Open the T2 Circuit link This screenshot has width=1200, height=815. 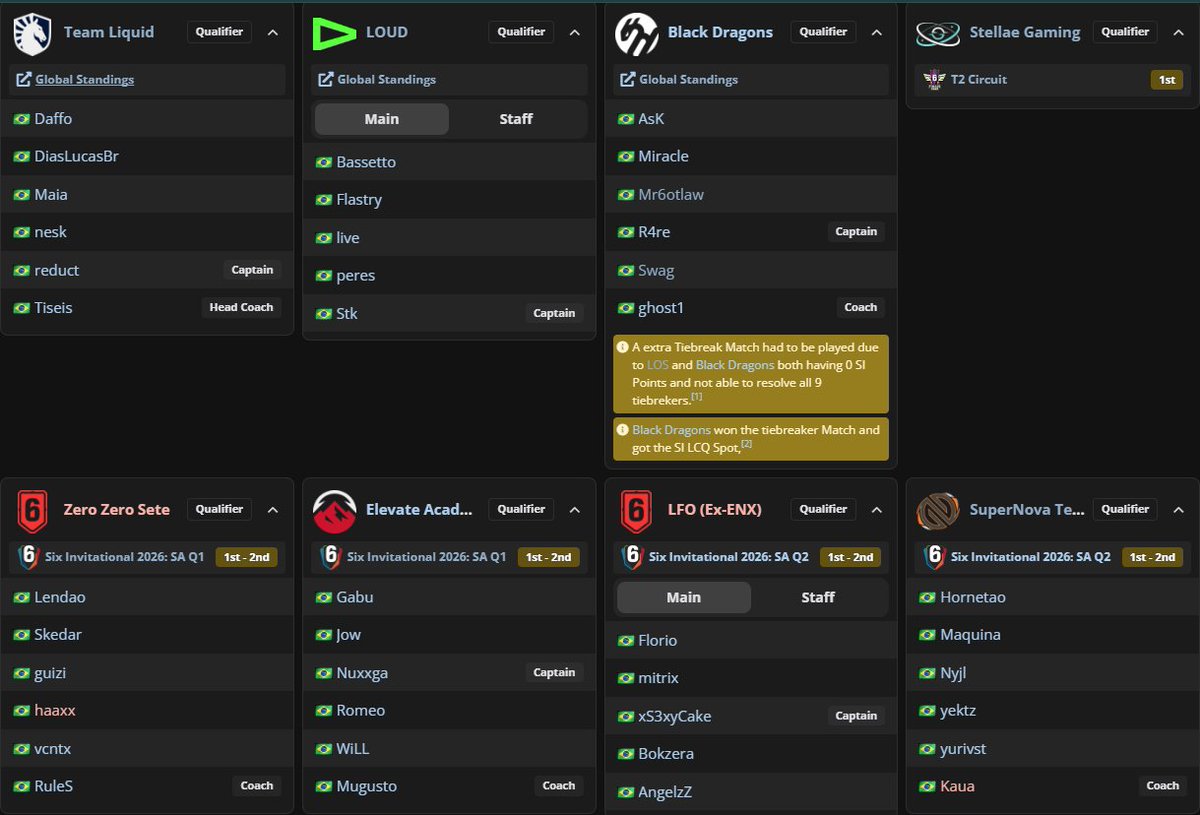[981, 80]
